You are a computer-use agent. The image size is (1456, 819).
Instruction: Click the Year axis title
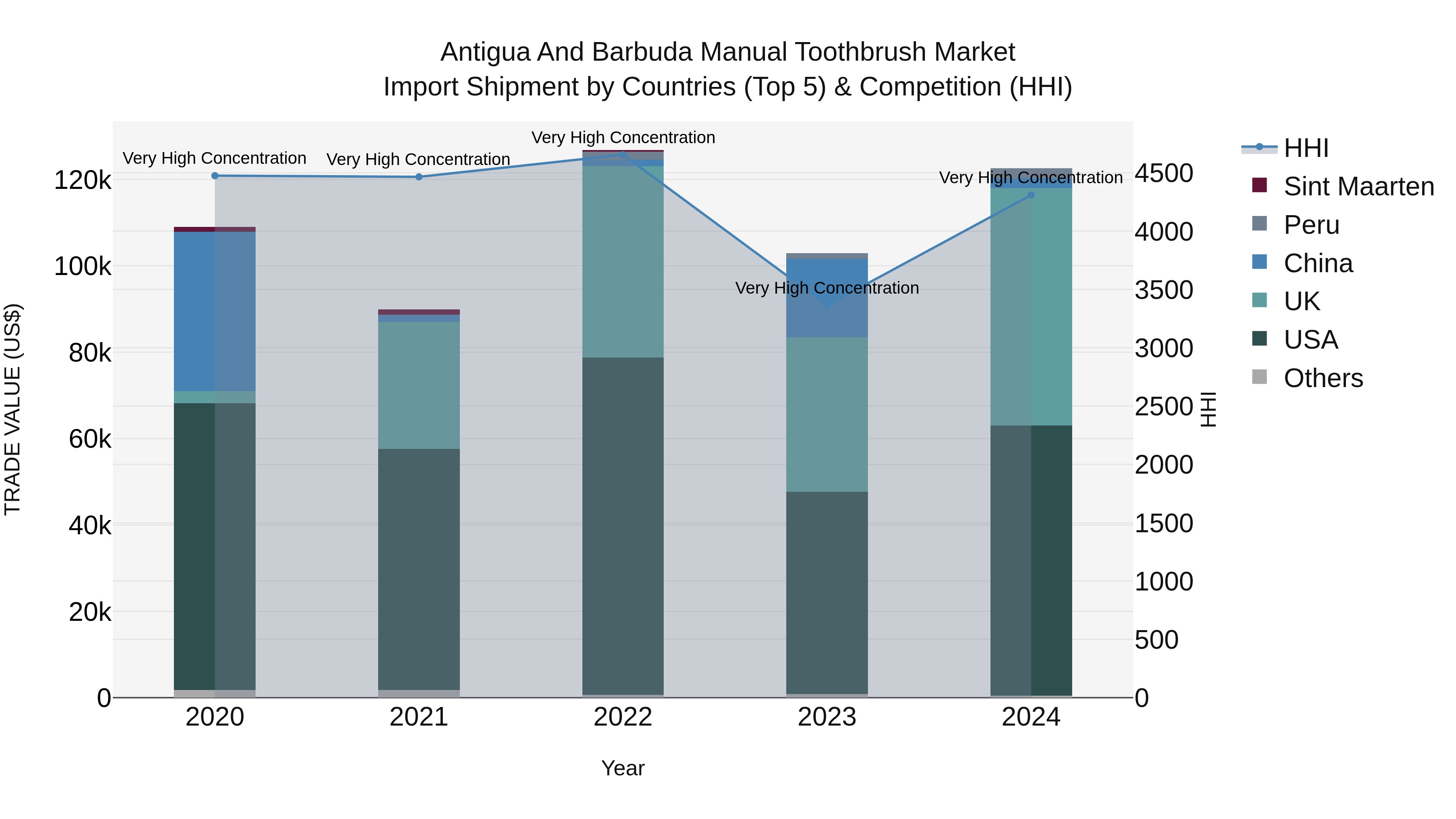pos(623,768)
